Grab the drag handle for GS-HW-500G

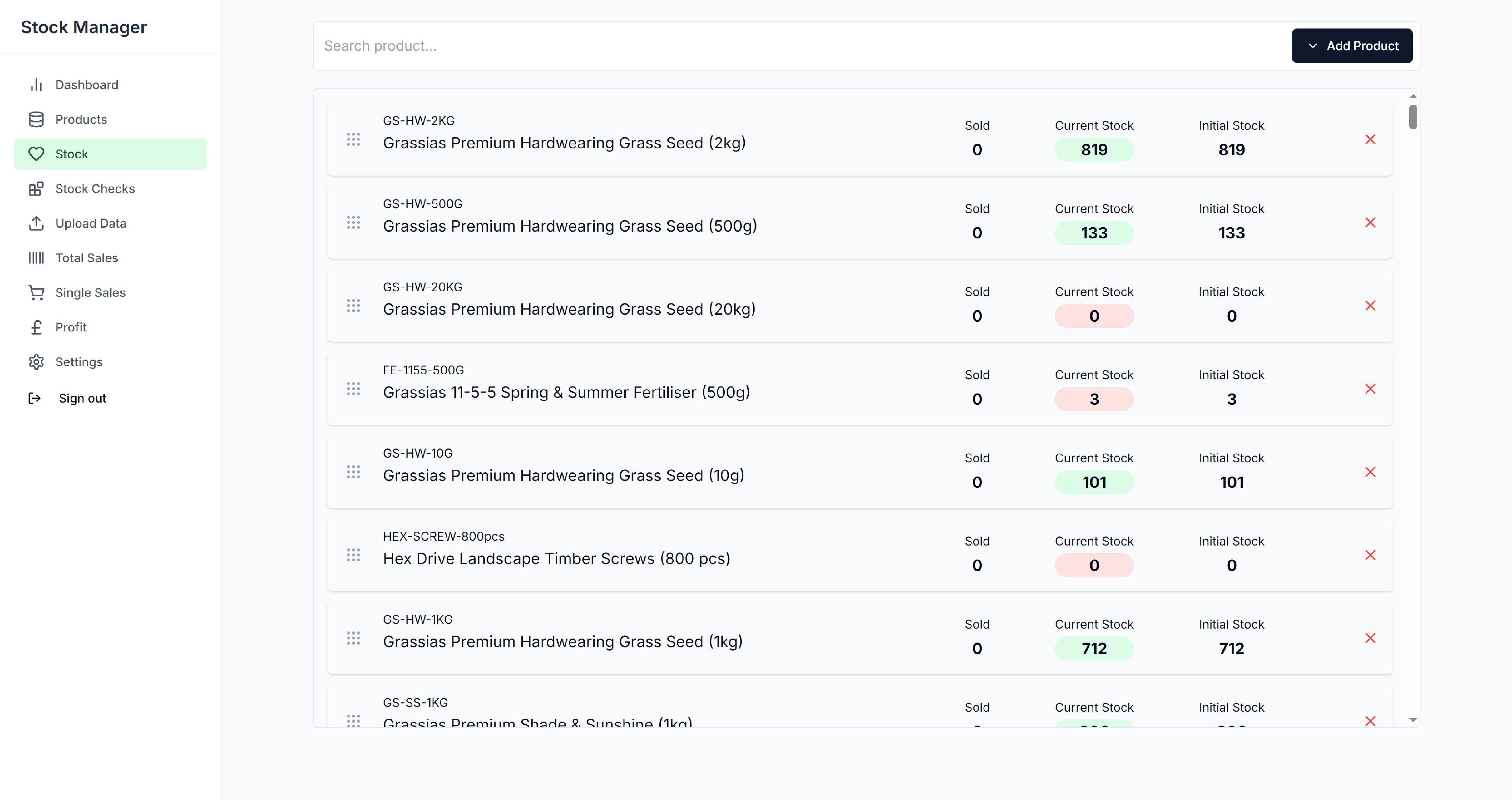point(353,223)
